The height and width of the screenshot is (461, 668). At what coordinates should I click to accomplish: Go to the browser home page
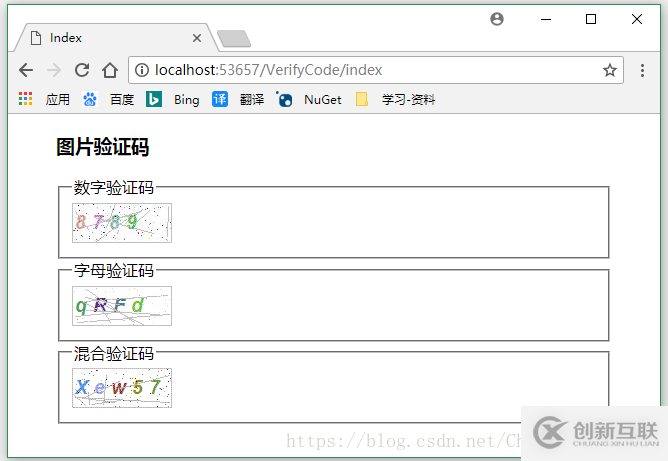point(110,70)
